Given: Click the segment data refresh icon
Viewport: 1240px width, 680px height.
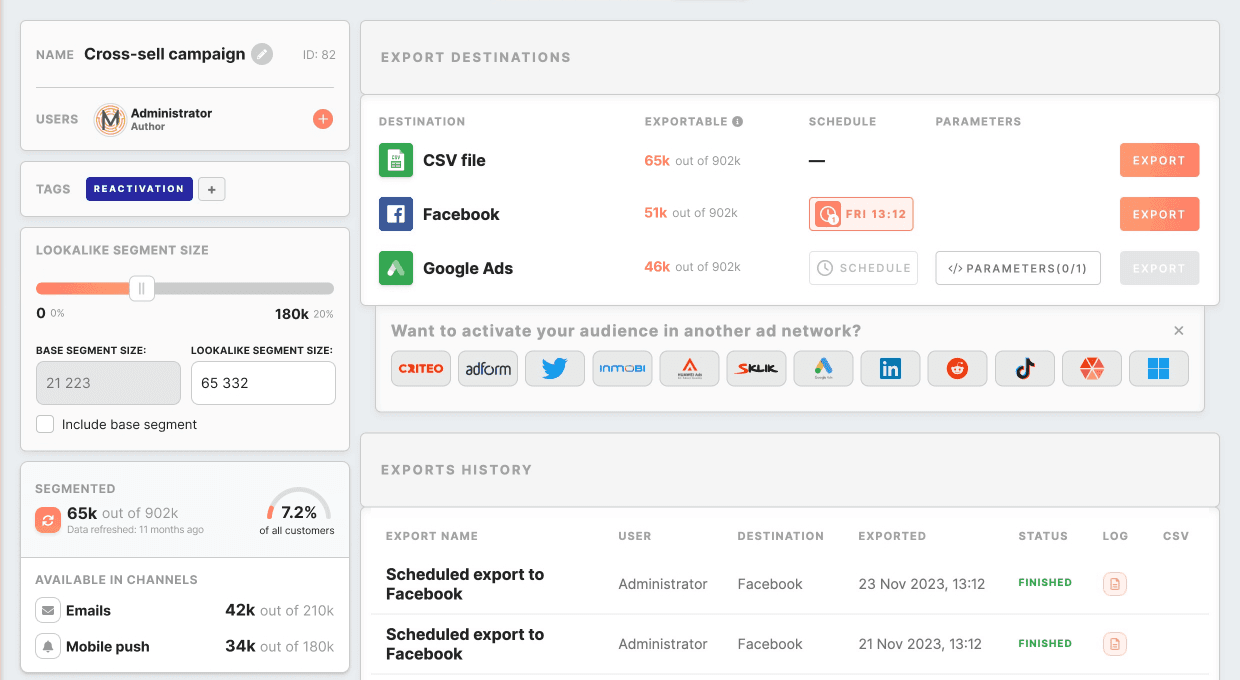Looking at the screenshot, I should [47, 520].
